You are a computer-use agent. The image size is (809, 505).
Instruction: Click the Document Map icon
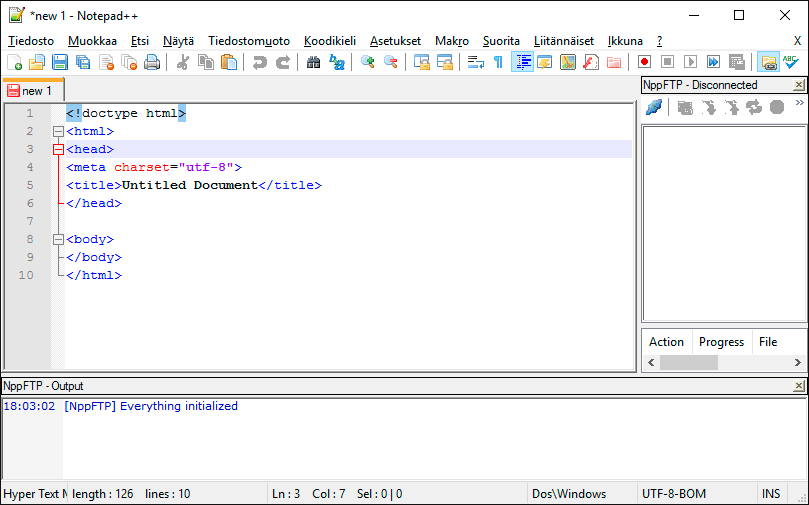pos(568,62)
